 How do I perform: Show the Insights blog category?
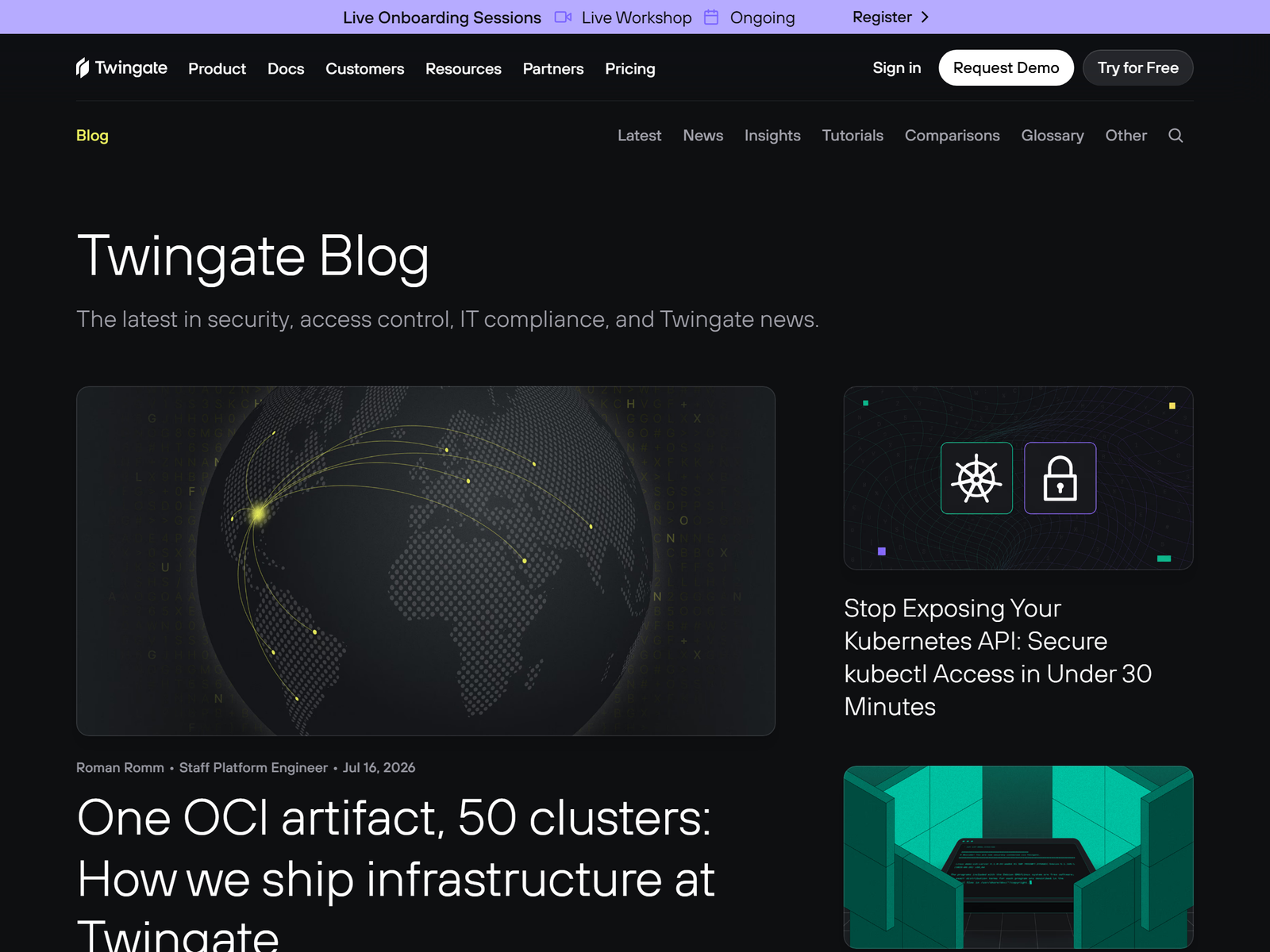click(772, 136)
